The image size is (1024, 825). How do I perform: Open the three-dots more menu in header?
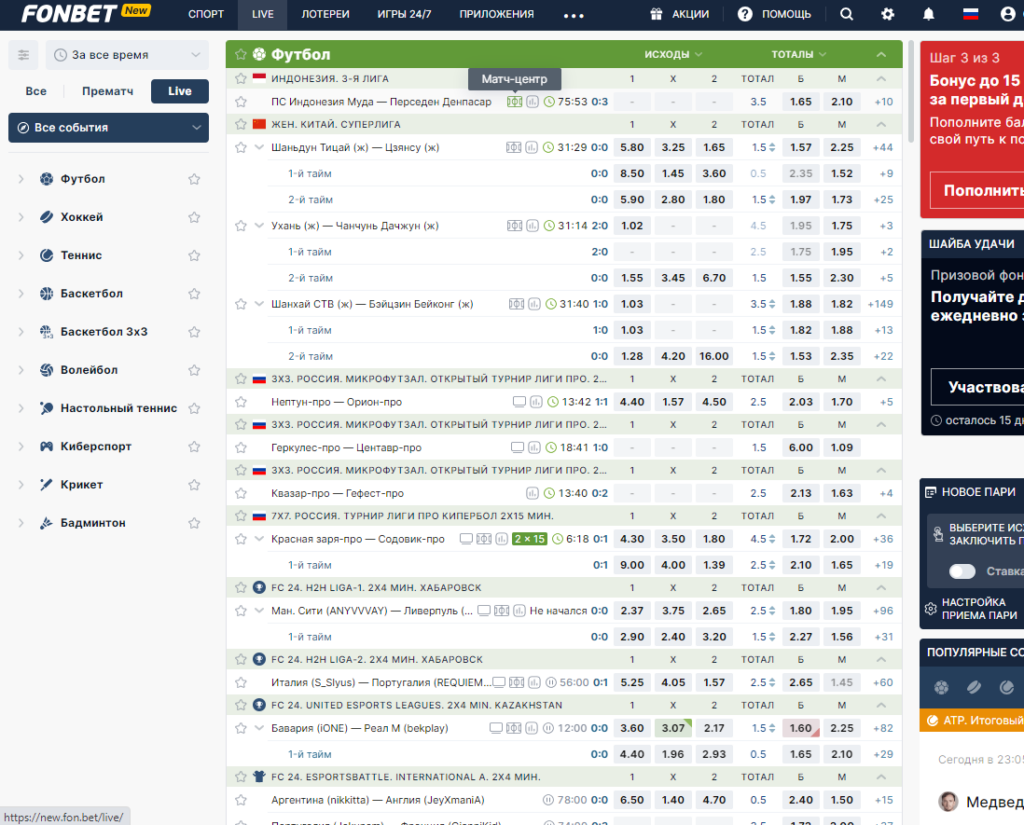tap(573, 15)
